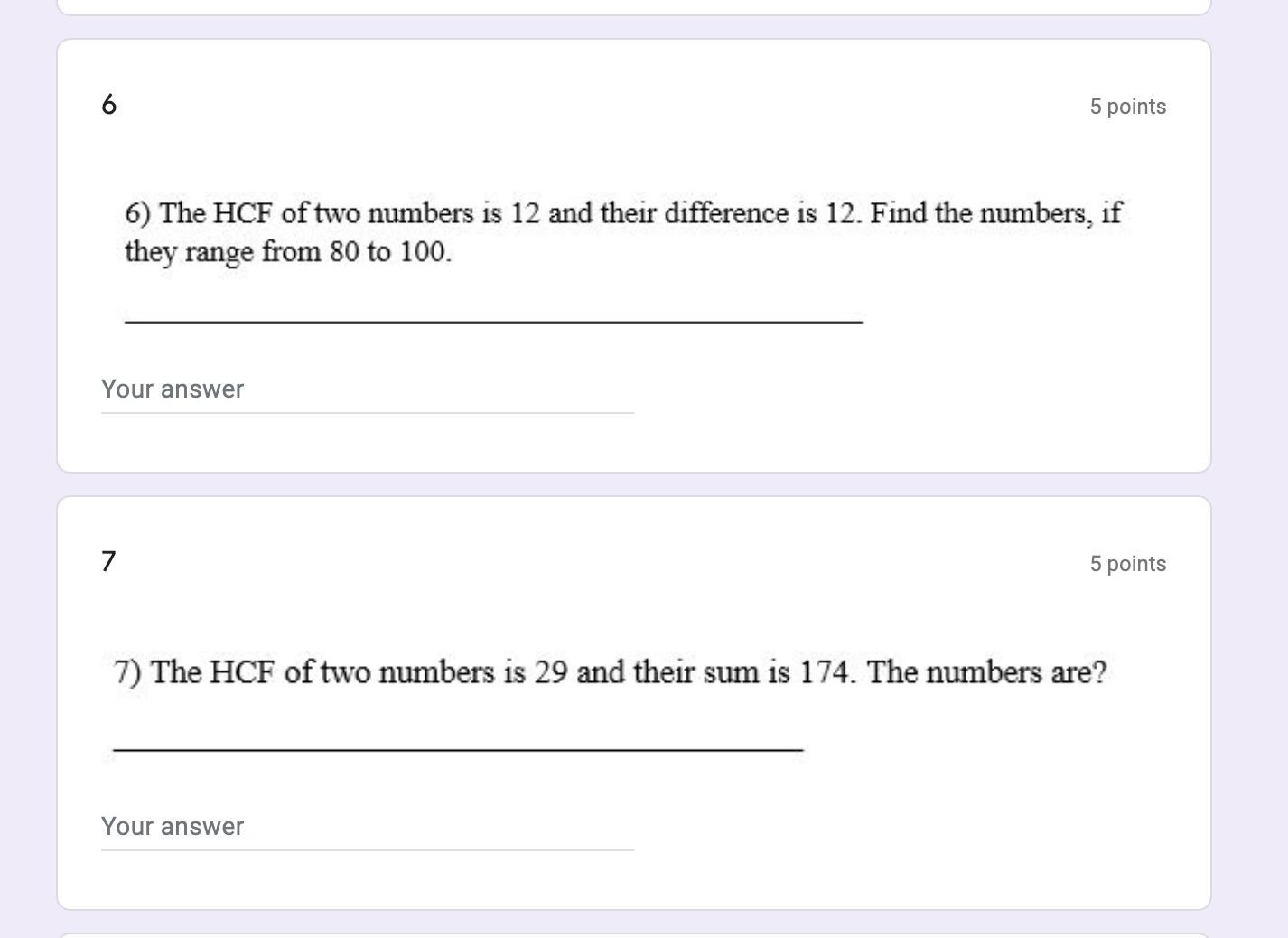Click the "7)" prefix in the question image
The width and height of the screenshot is (1288, 938).
click(127, 673)
